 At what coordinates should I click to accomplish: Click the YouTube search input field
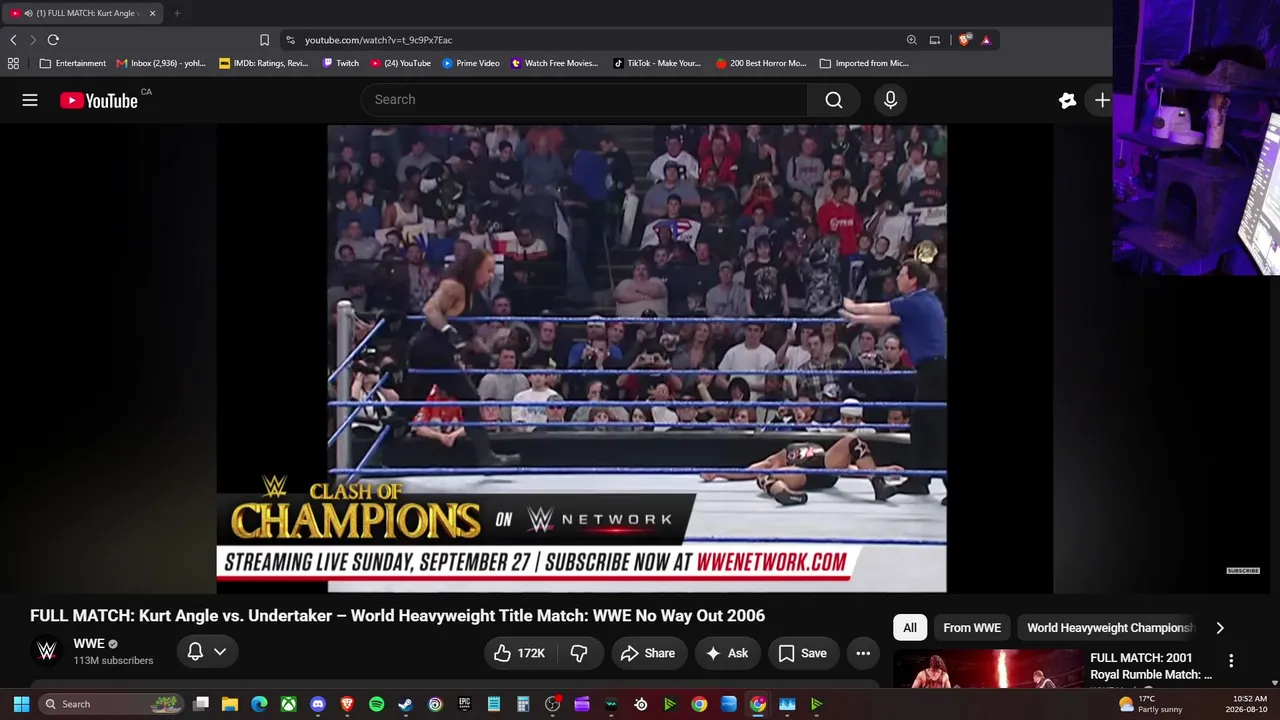584,100
